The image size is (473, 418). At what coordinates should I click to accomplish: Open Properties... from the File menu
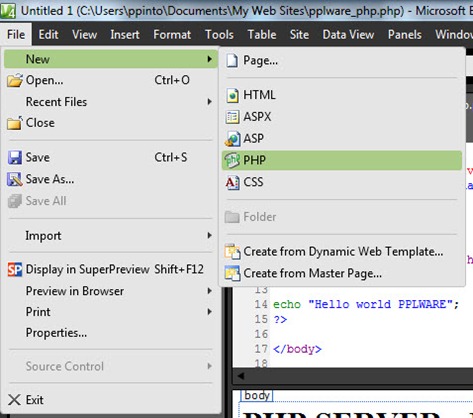tap(111, 333)
